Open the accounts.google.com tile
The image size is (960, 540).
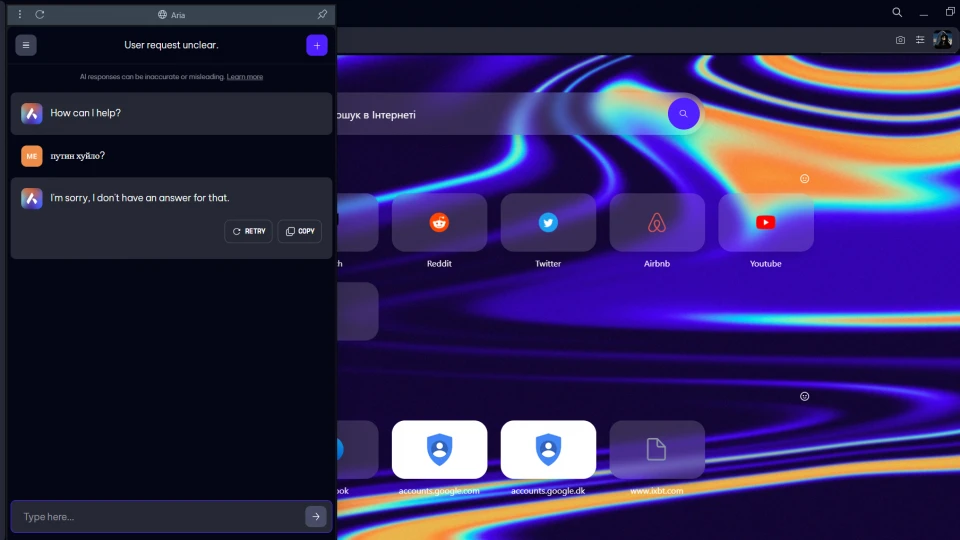[439, 450]
